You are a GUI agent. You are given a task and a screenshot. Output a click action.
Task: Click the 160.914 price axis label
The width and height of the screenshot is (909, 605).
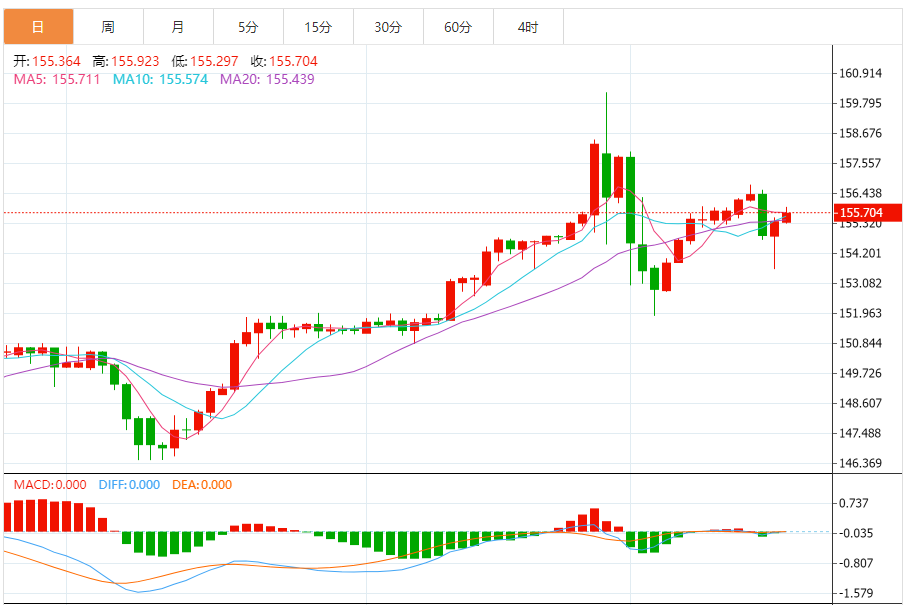click(x=860, y=73)
